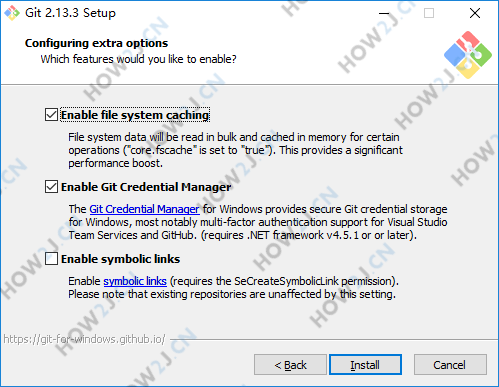
Task: Click the core.fscache description paragraph
Action: coord(235,150)
